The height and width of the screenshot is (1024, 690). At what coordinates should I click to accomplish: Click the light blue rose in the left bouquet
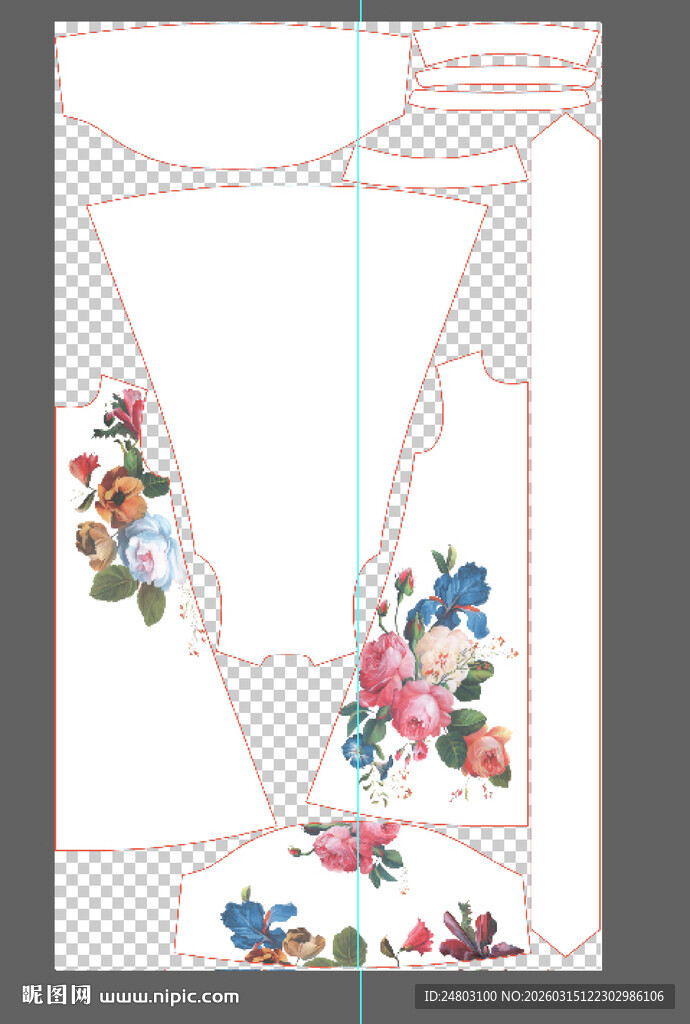[151, 551]
